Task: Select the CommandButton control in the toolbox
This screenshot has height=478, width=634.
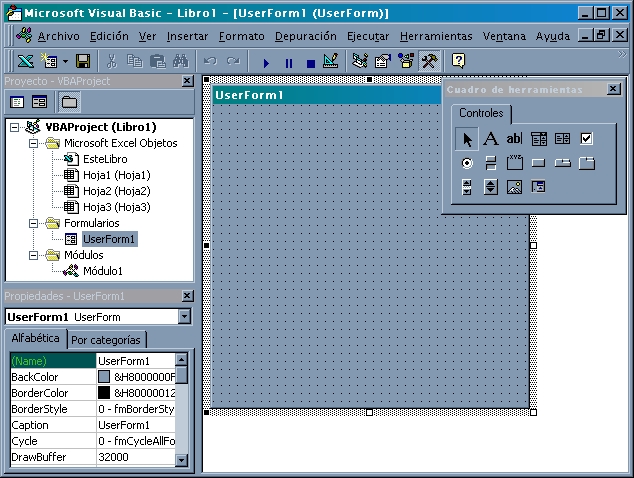Action: (539, 163)
